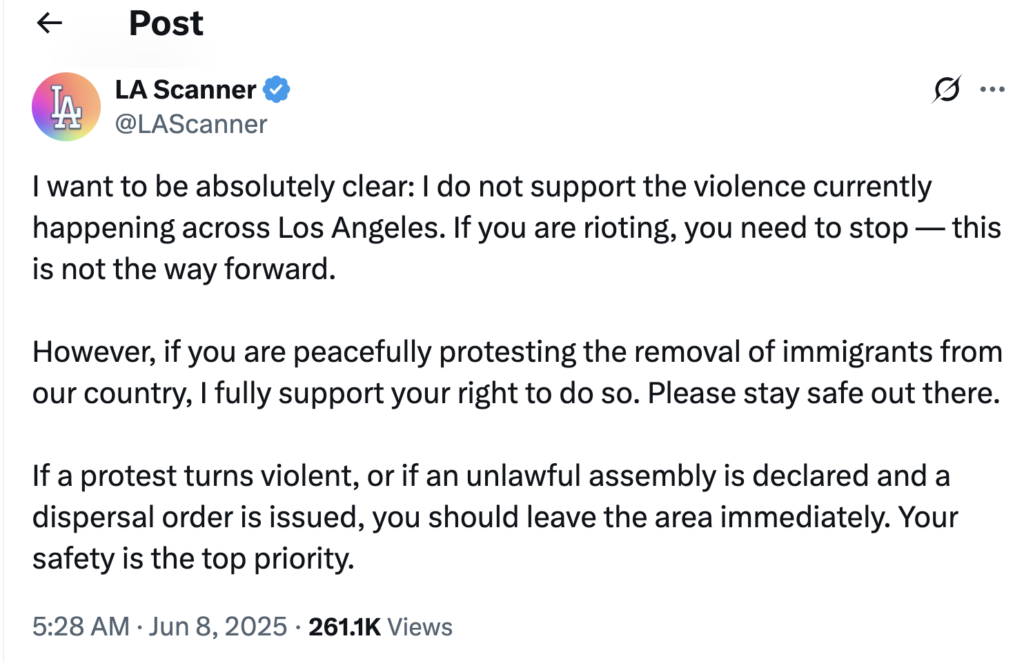Go back using the left arrow
The image size is (1024, 663).
point(50,24)
